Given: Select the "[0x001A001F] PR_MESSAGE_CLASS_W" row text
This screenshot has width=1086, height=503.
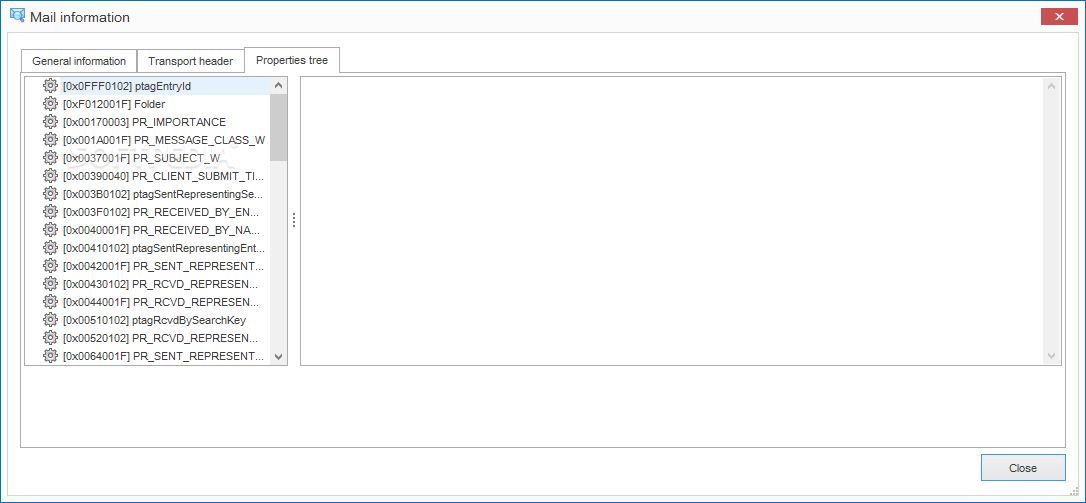Looking at the screenshot, I should (x=163, y=140).
